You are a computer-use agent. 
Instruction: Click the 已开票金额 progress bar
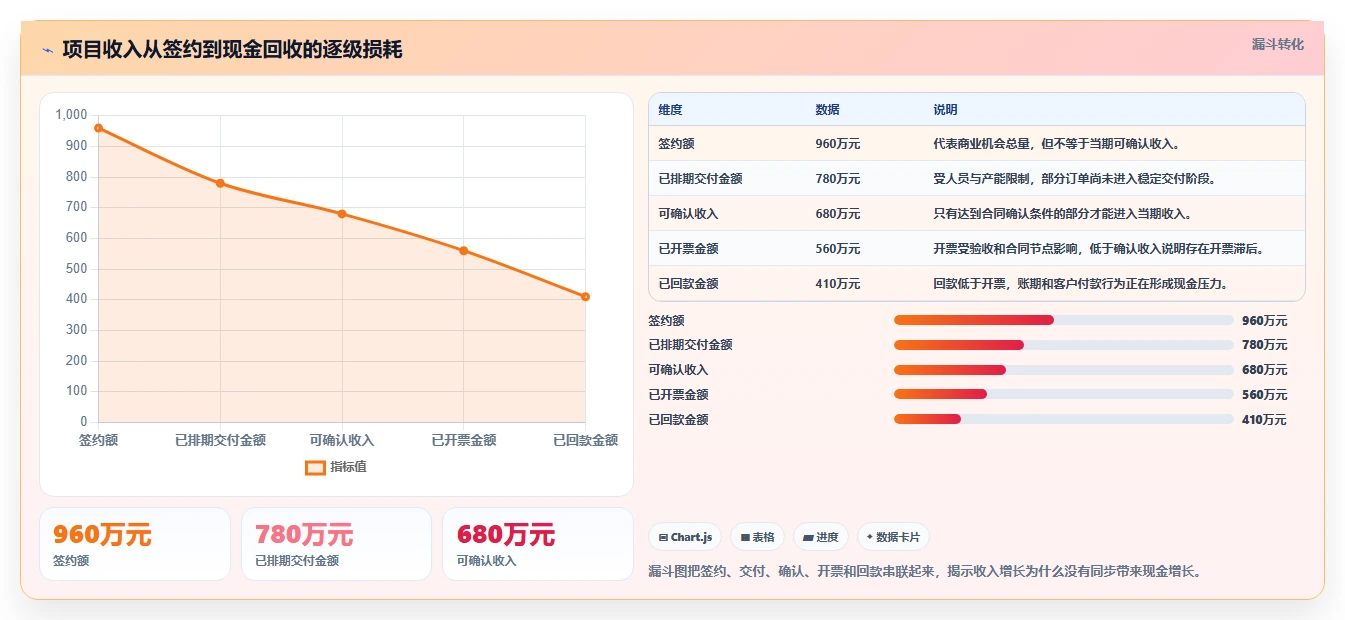(x=1064, y=395)
